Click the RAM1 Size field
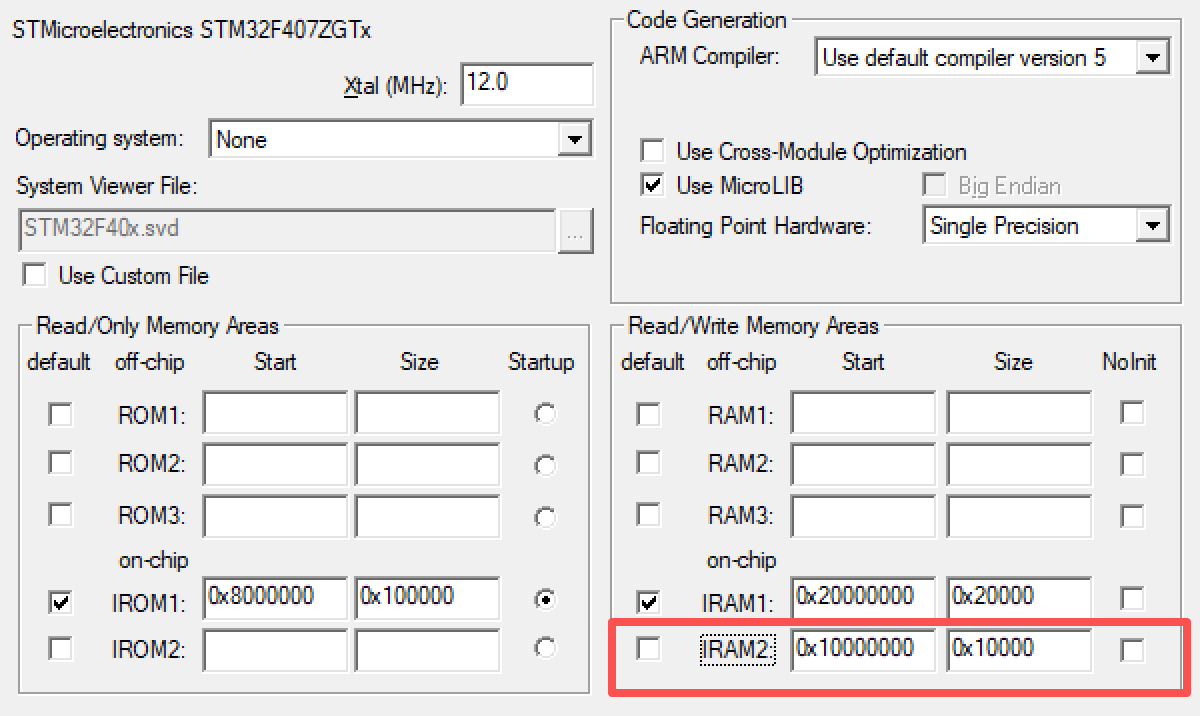This screenshot has width=1200, height=716. point(1019,413)
